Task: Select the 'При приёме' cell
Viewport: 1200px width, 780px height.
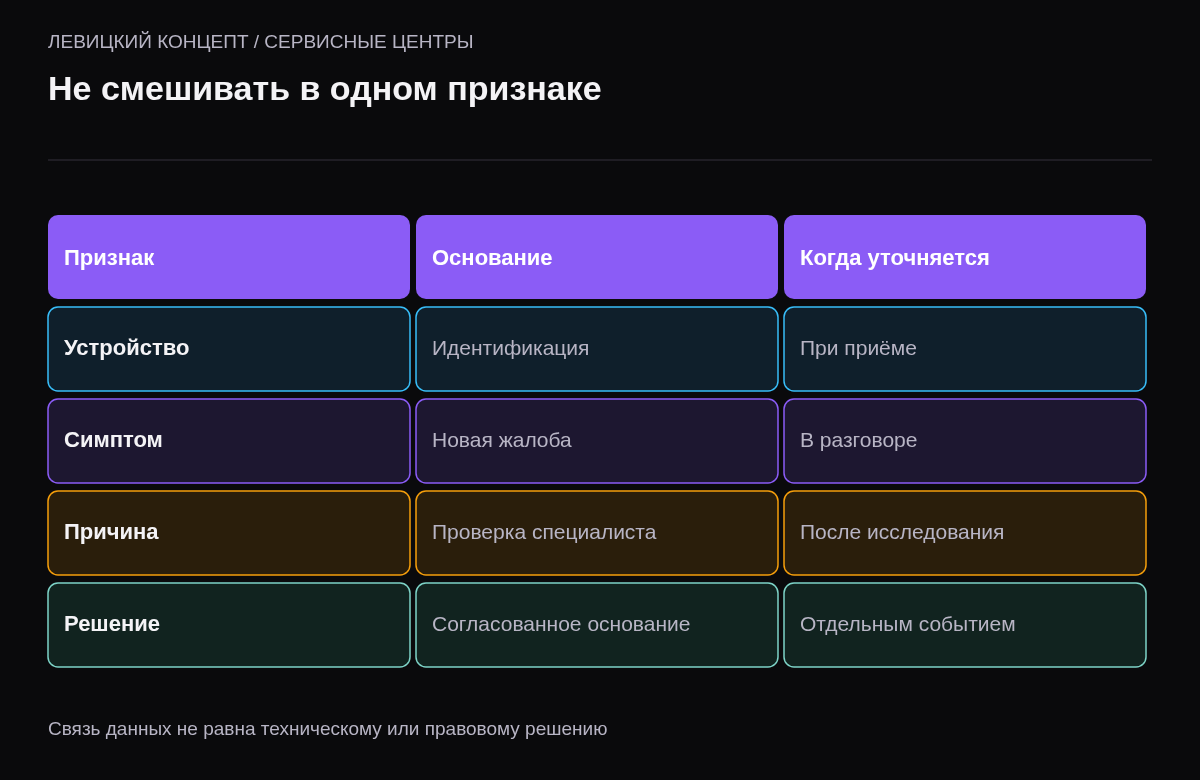Action: (x=965, y=349)
